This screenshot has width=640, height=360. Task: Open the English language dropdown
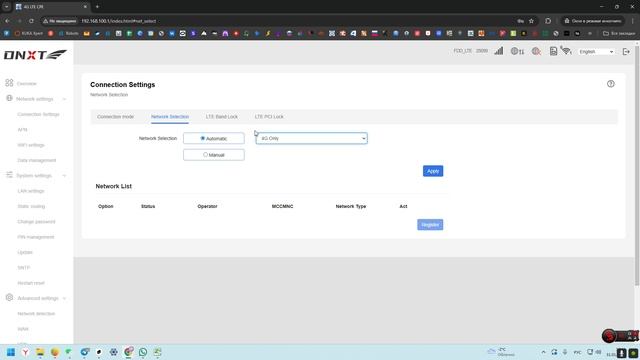point(596,52)
